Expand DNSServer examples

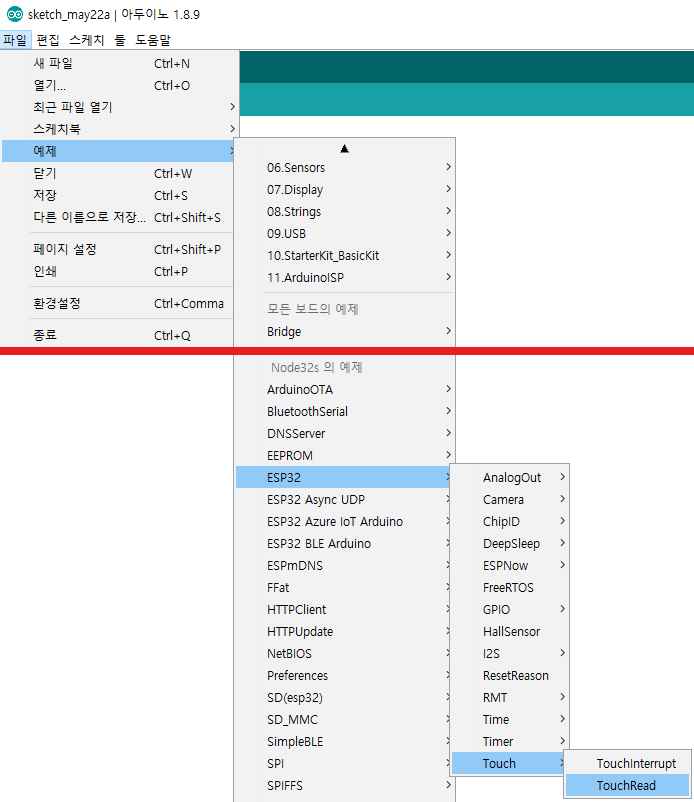[345, 434]
